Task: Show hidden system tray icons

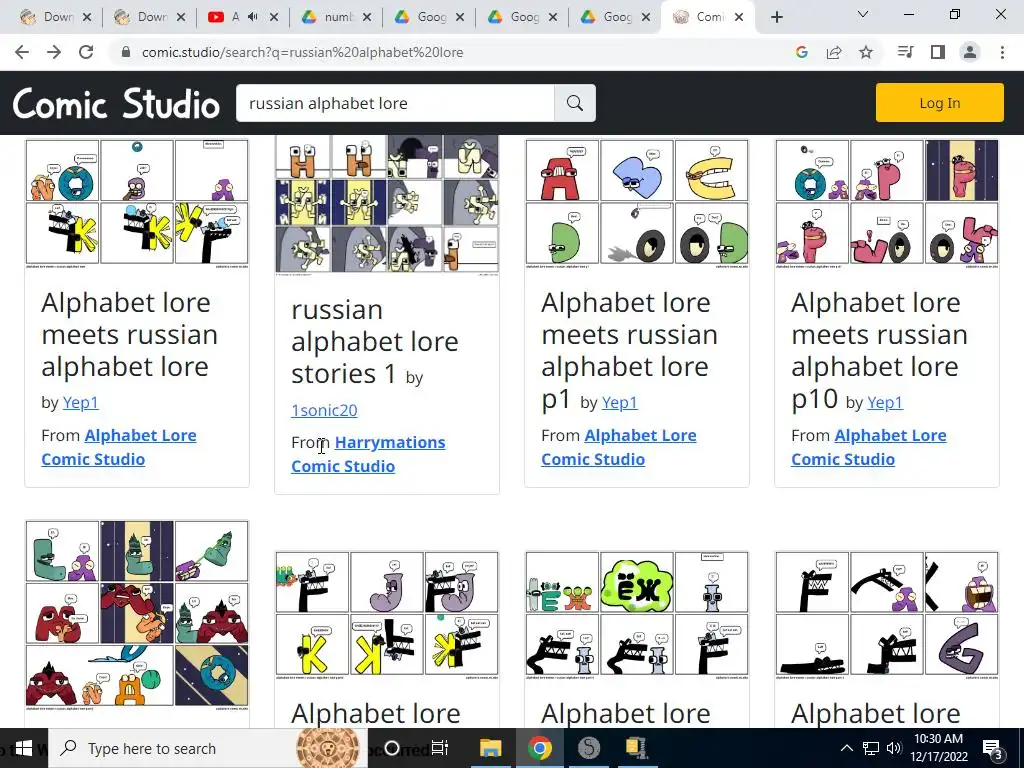Action: click(846, 748)
